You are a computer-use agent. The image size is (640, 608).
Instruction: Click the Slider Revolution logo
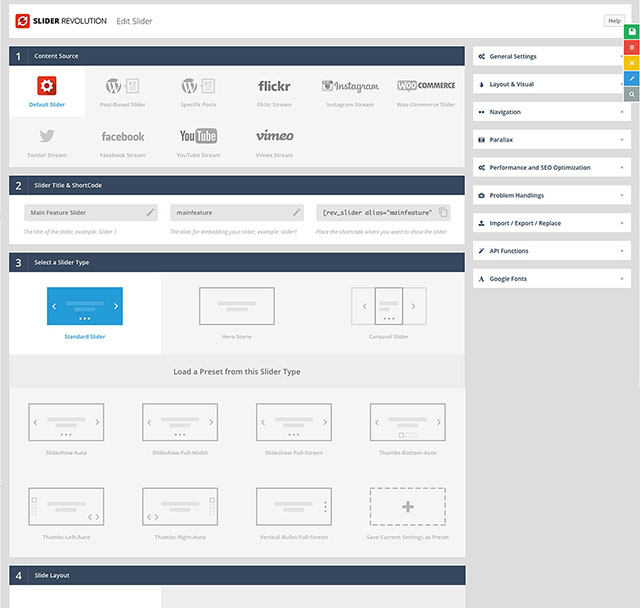61,21
